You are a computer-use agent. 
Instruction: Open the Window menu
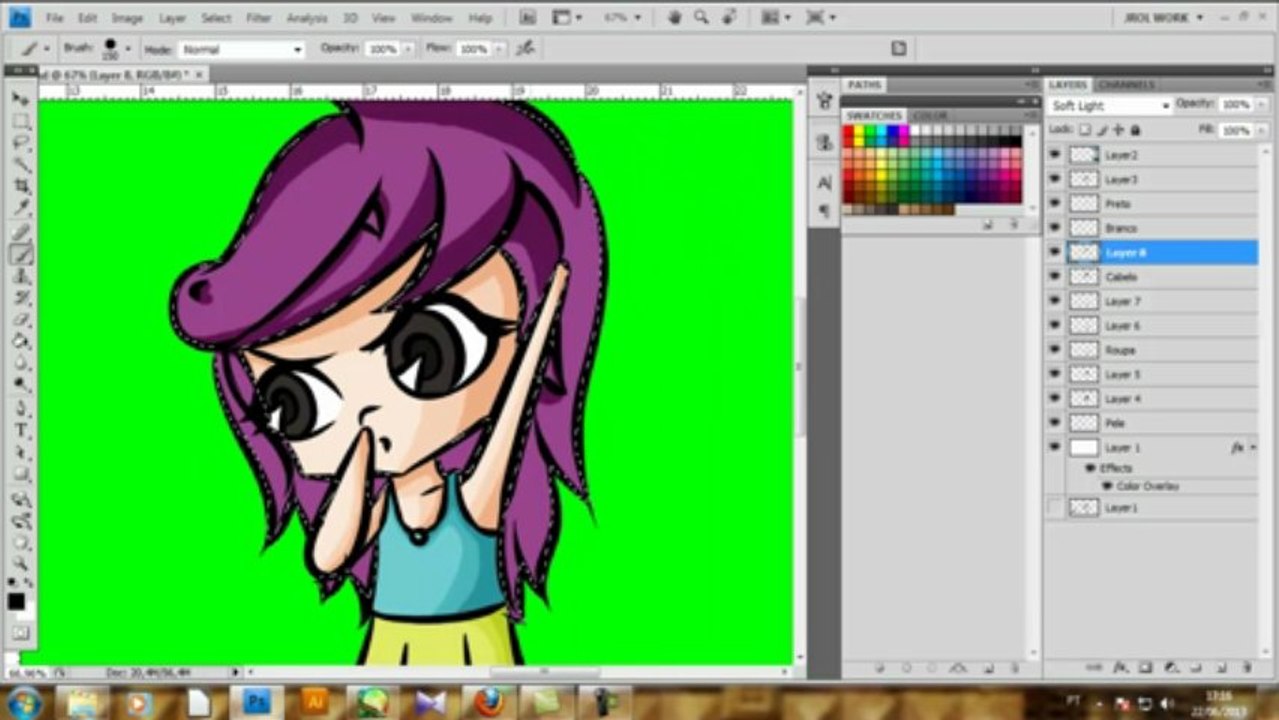(431, 18)
